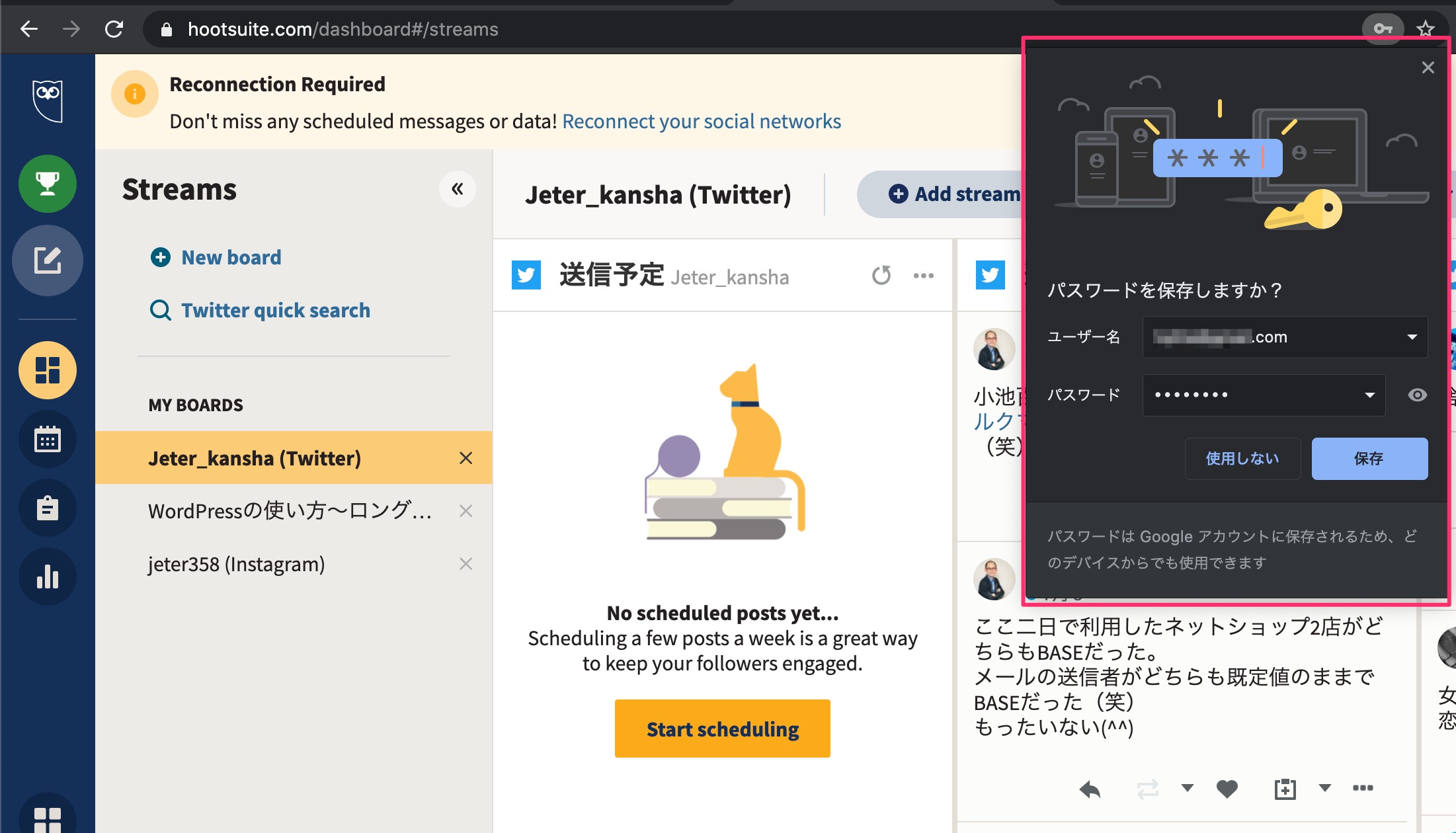Viewport: 1456px width, 833px height.
Task: Click Reconnect your social networks link
Action: click(x=702, y=122)
